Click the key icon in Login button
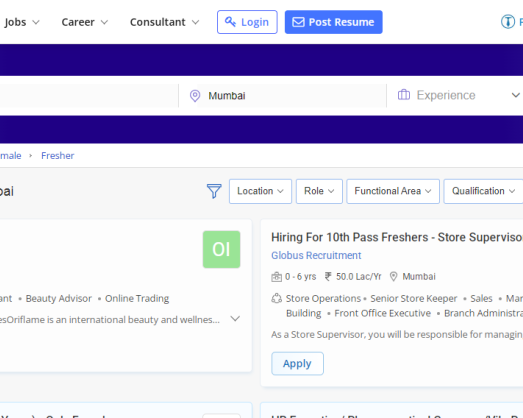523x418 pixels. [x=230, y=22]
